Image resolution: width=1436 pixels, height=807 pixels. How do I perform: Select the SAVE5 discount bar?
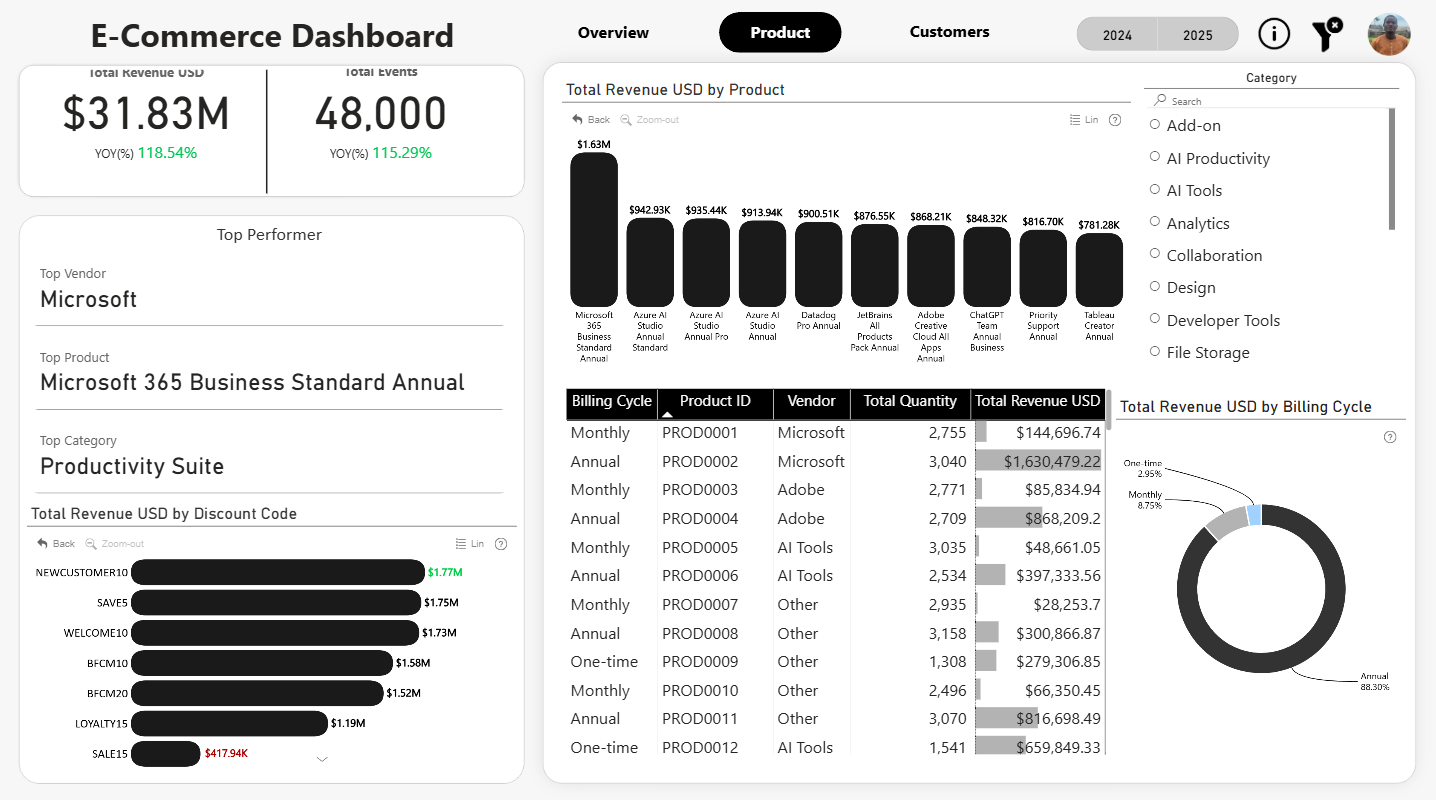tap(276, 603)
